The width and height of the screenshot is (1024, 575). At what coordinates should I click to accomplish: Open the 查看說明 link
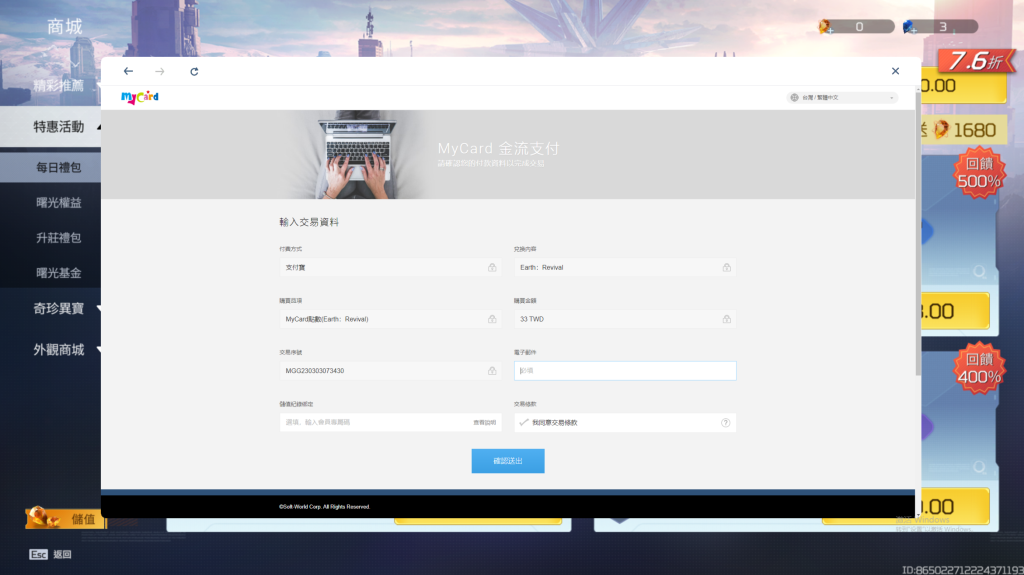click(485, 423)
